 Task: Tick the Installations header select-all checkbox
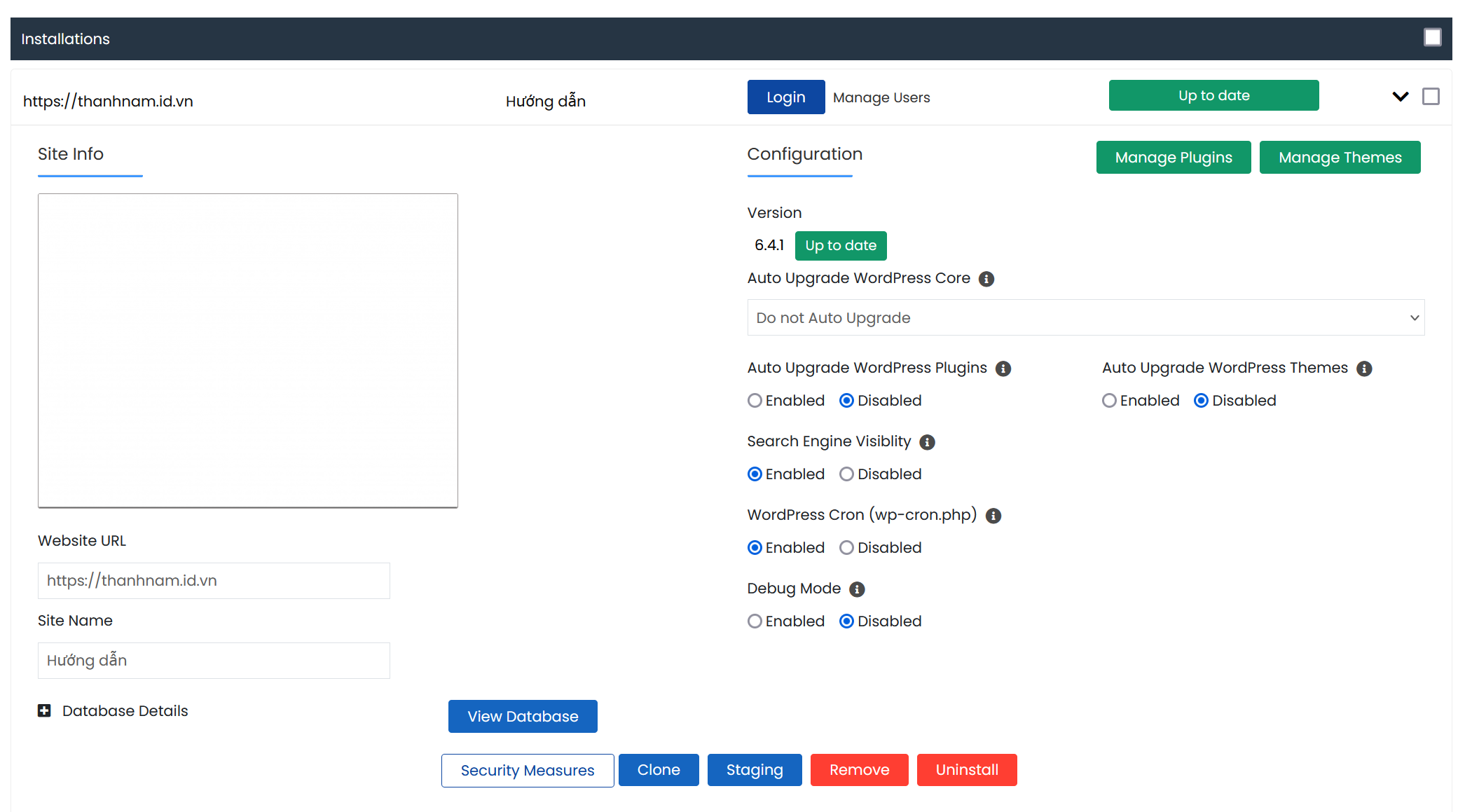coord(1433,37)
